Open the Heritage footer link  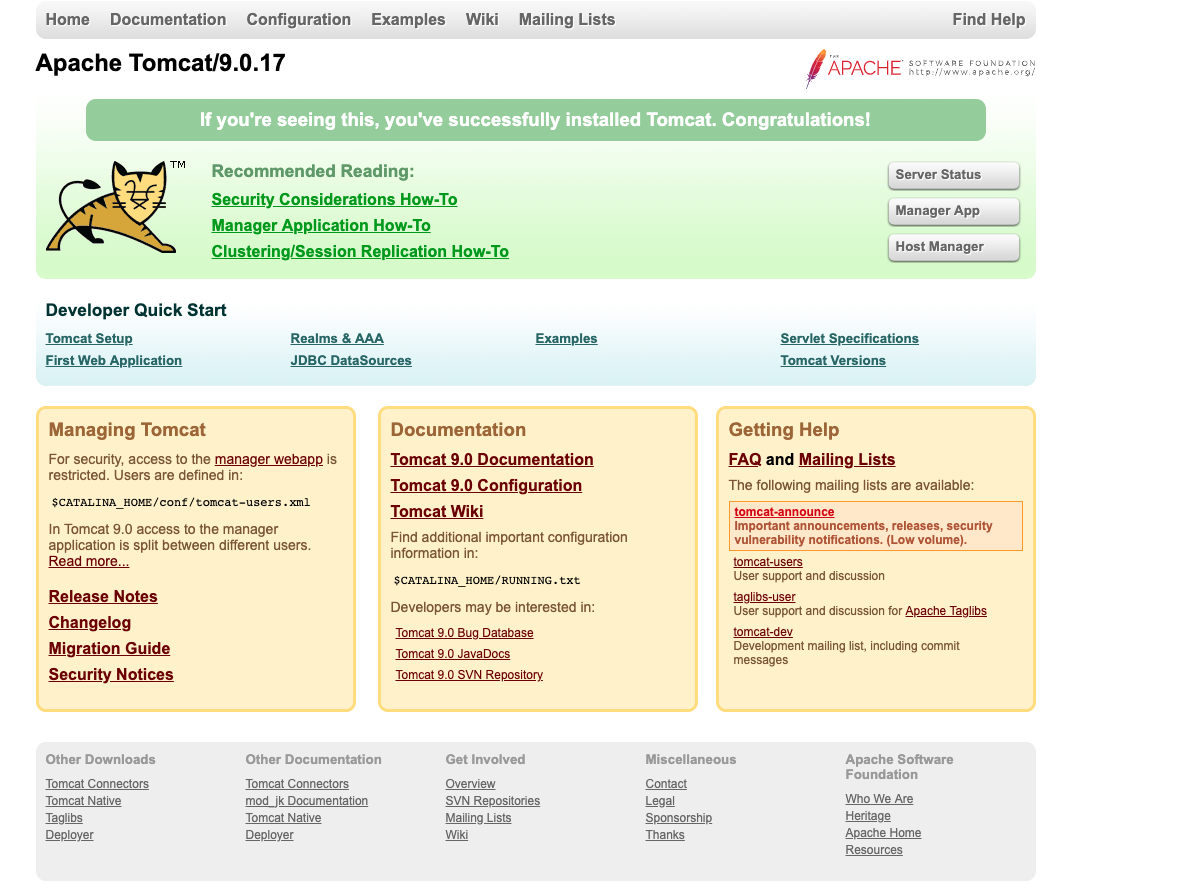(x=868, y=816)
